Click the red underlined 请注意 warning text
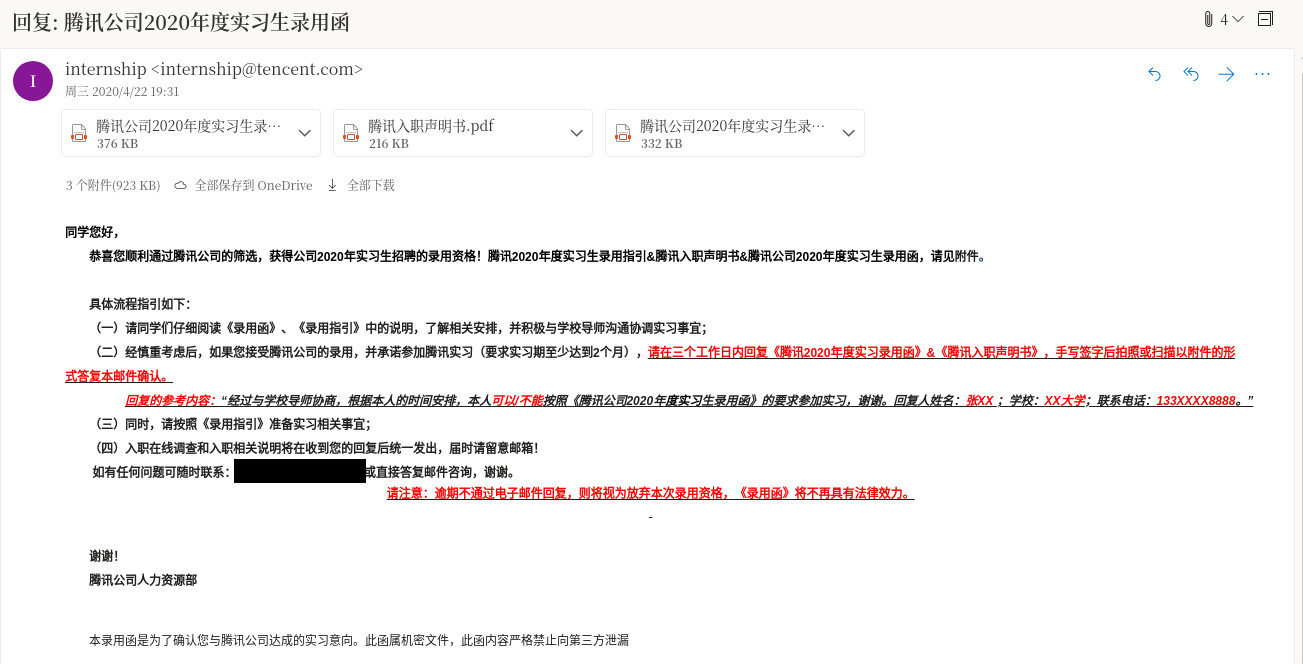 click(x=650, y=493)
